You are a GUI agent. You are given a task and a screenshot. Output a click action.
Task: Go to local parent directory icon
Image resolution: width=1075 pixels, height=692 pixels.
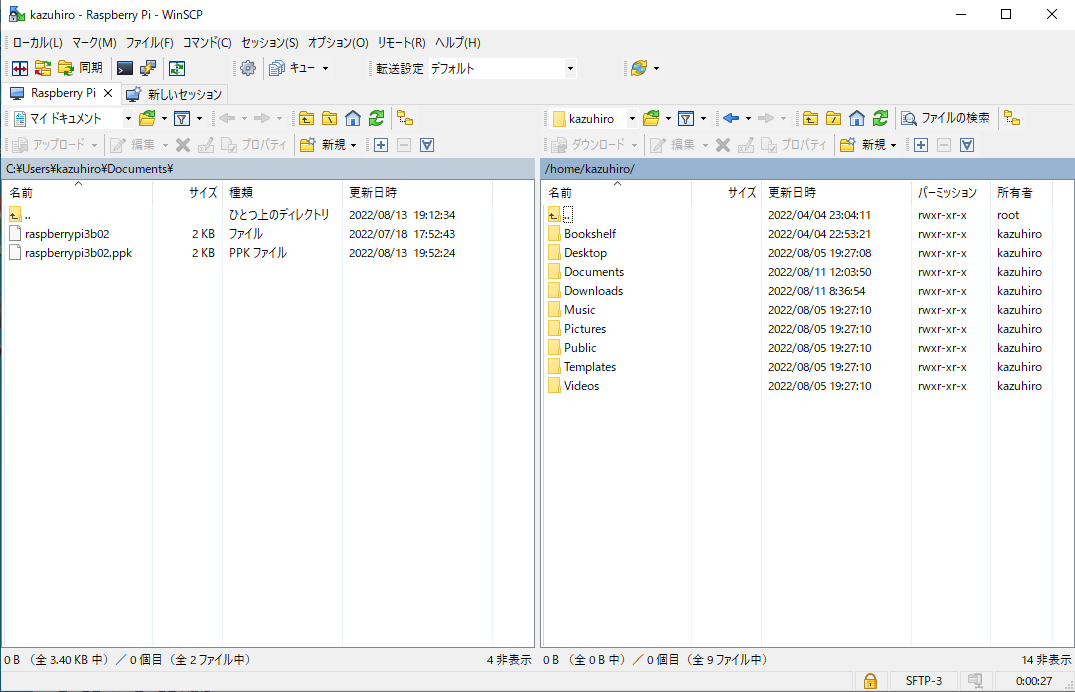[x=306, y=119]
